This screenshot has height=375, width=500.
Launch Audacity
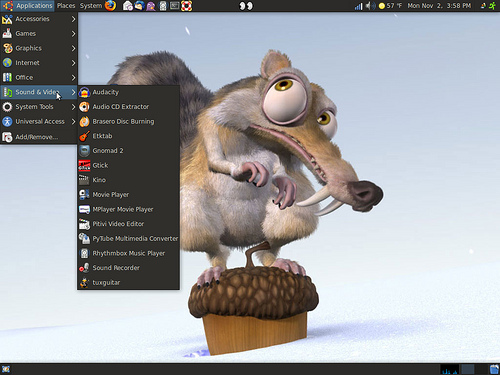pyautogui.click(x=129, y=92)
